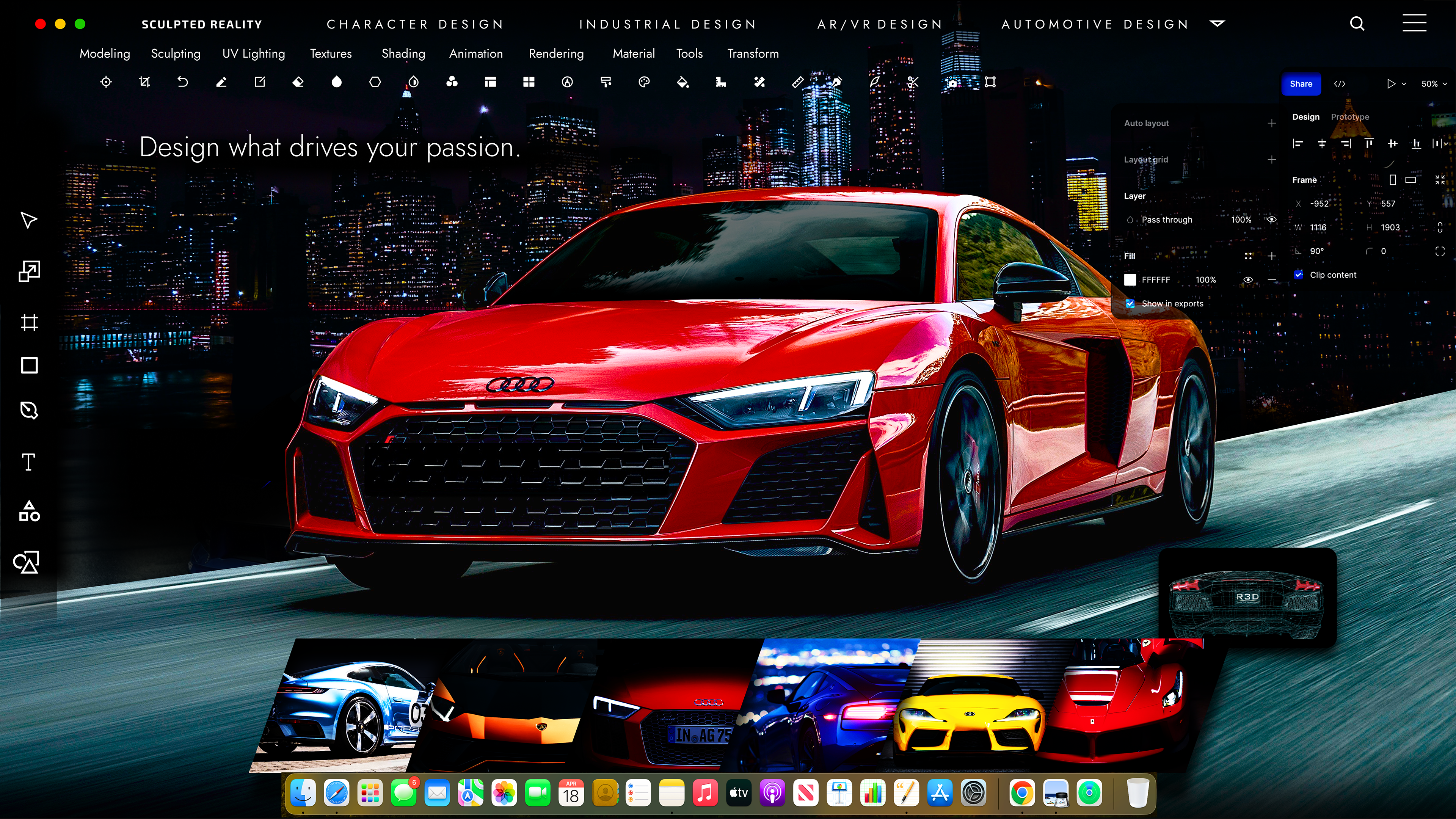The image size is (1456, 819).
Task: Select the color palette icon
Action: [644, 82]
